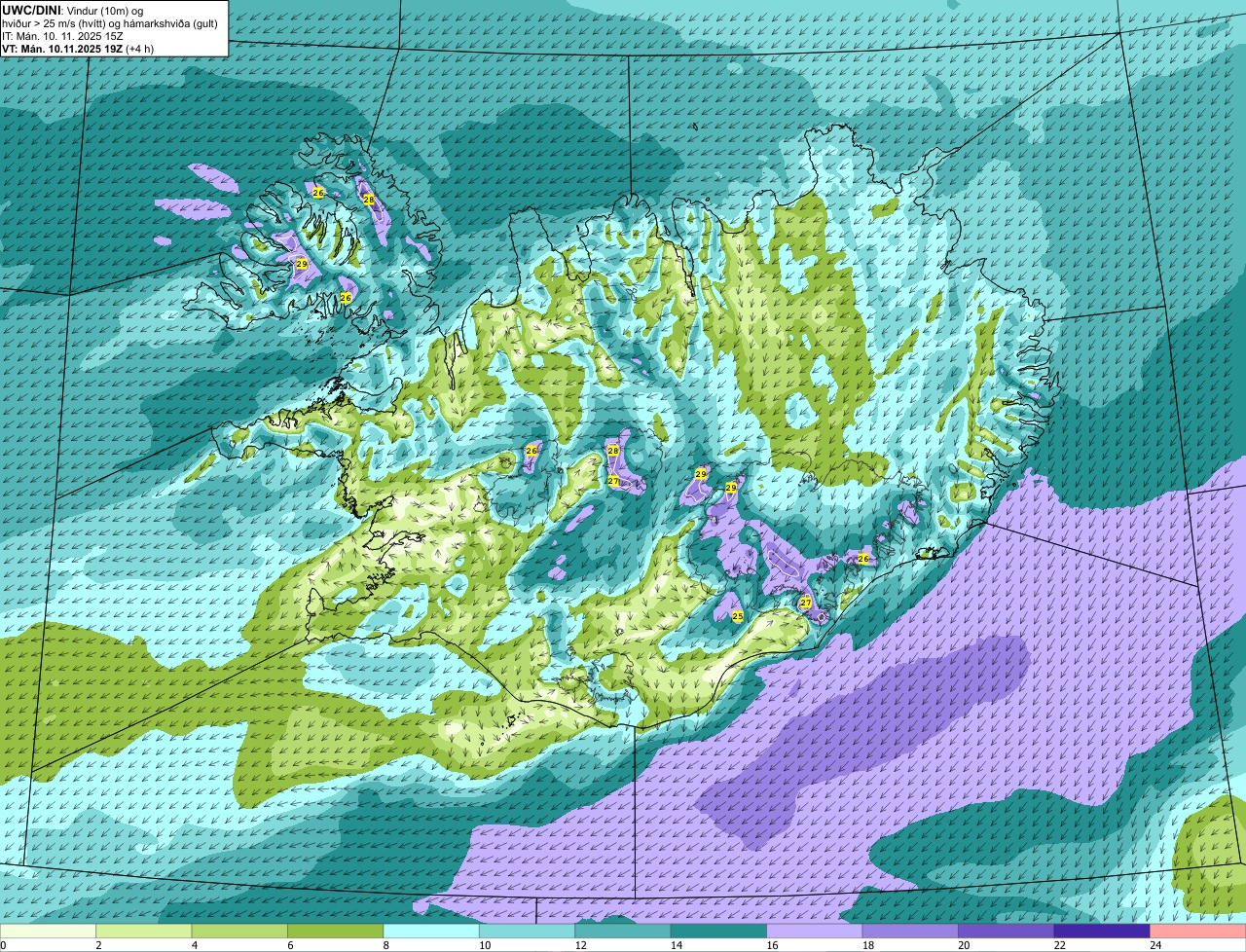Click the legend scale label "12"
Screen dimensions: 1246x952
click(x=580, y=945)
